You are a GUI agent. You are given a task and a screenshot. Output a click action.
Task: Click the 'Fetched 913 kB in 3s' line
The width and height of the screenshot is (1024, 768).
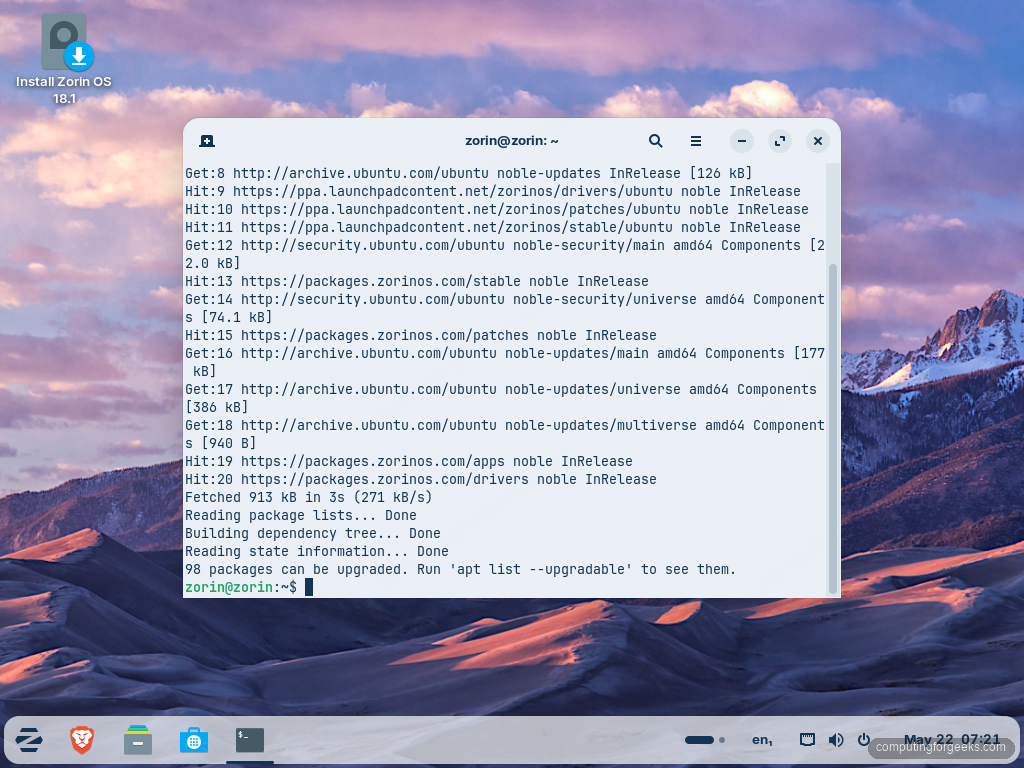[308, 498]
